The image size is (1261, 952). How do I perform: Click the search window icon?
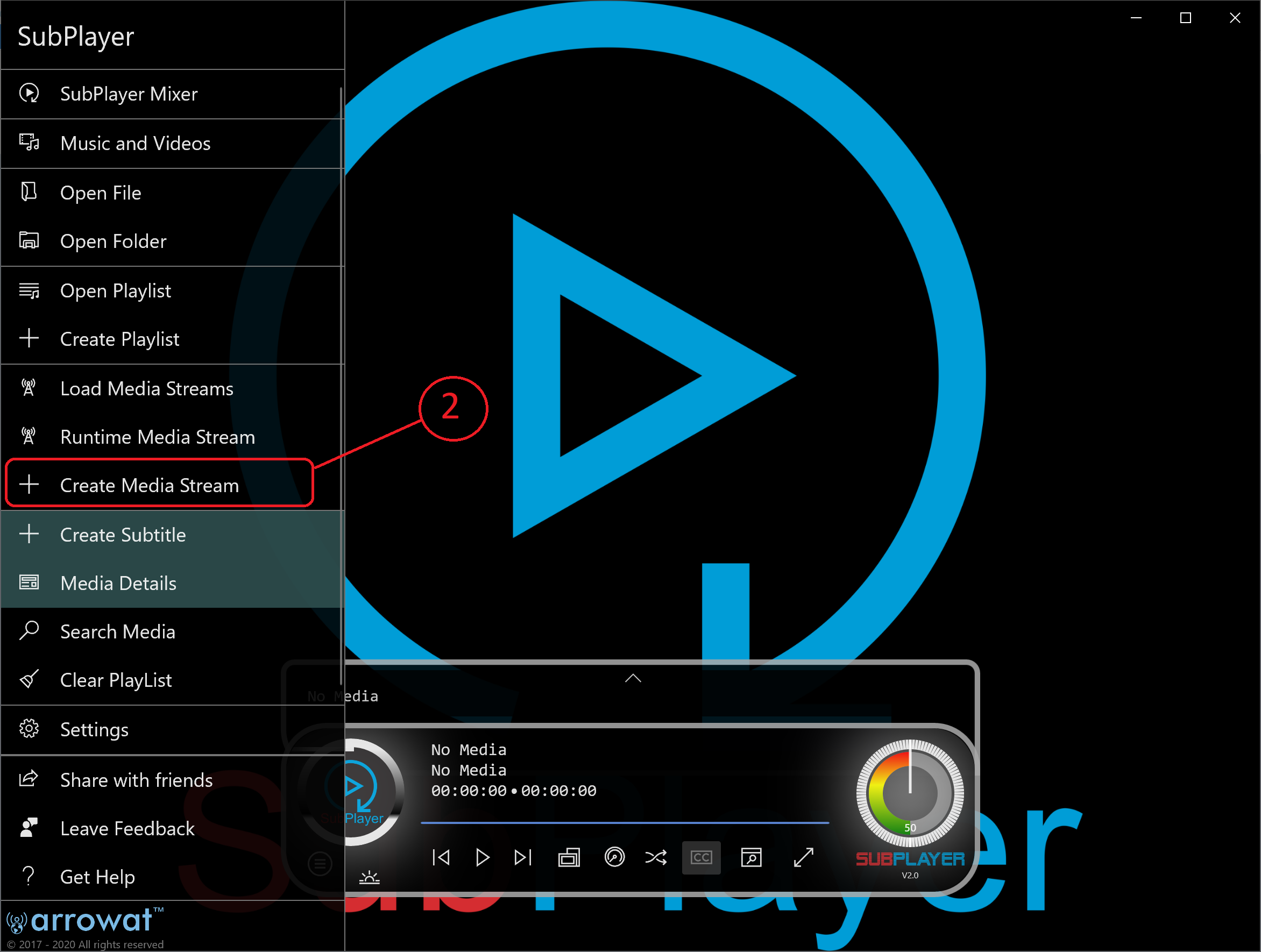[752, 857]
